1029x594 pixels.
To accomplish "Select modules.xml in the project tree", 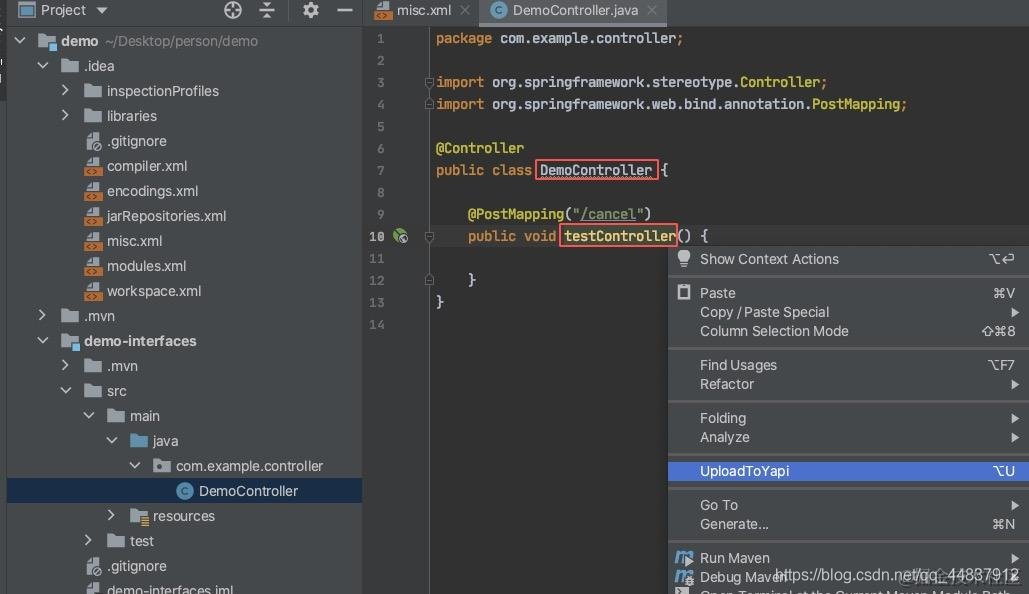I will (146, 266).
